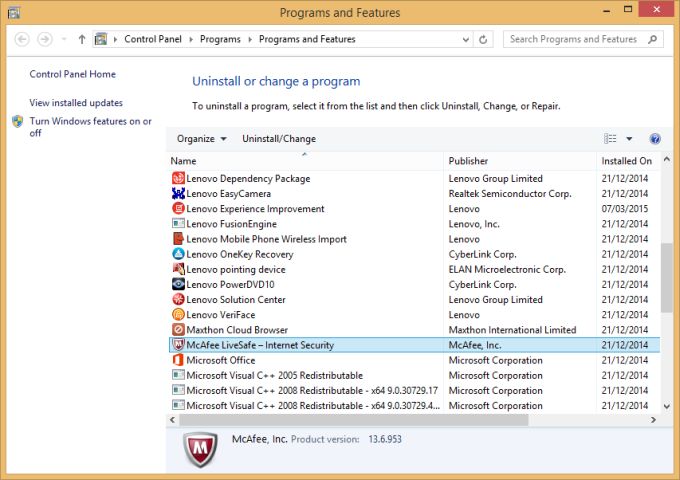Click the Lenovo PowerDVD10 disc icon
This screenshot has height=480, width=680.
click(178, 284)
